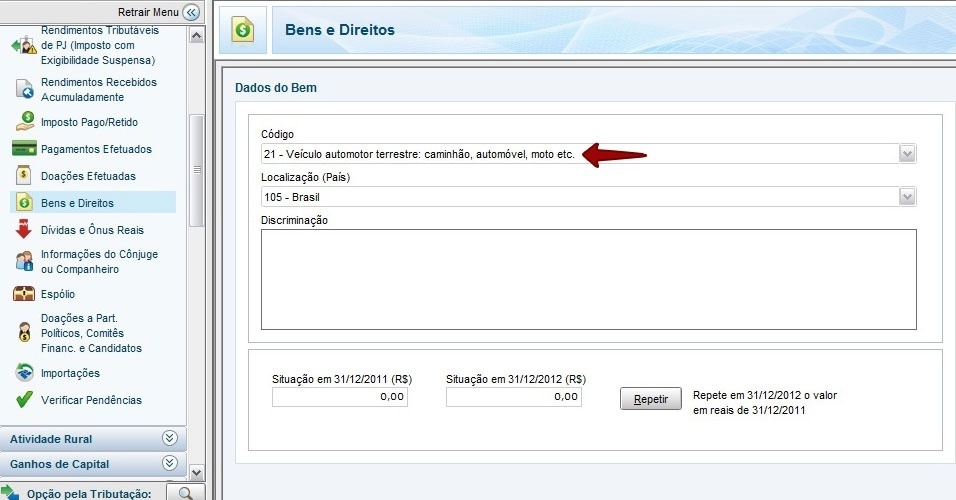Open Bens e Direitos menu item
Screen dimensions: 956x500
77,203
